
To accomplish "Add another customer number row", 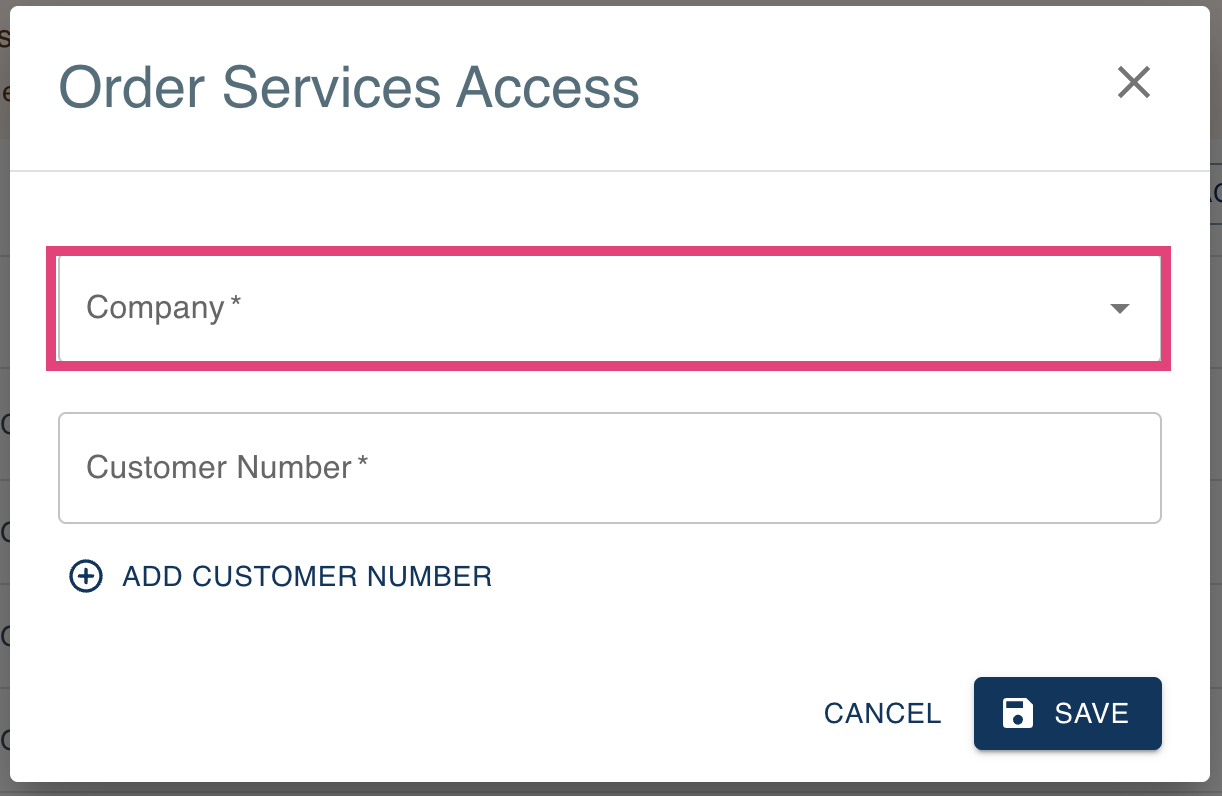I will tap(281, 576).
